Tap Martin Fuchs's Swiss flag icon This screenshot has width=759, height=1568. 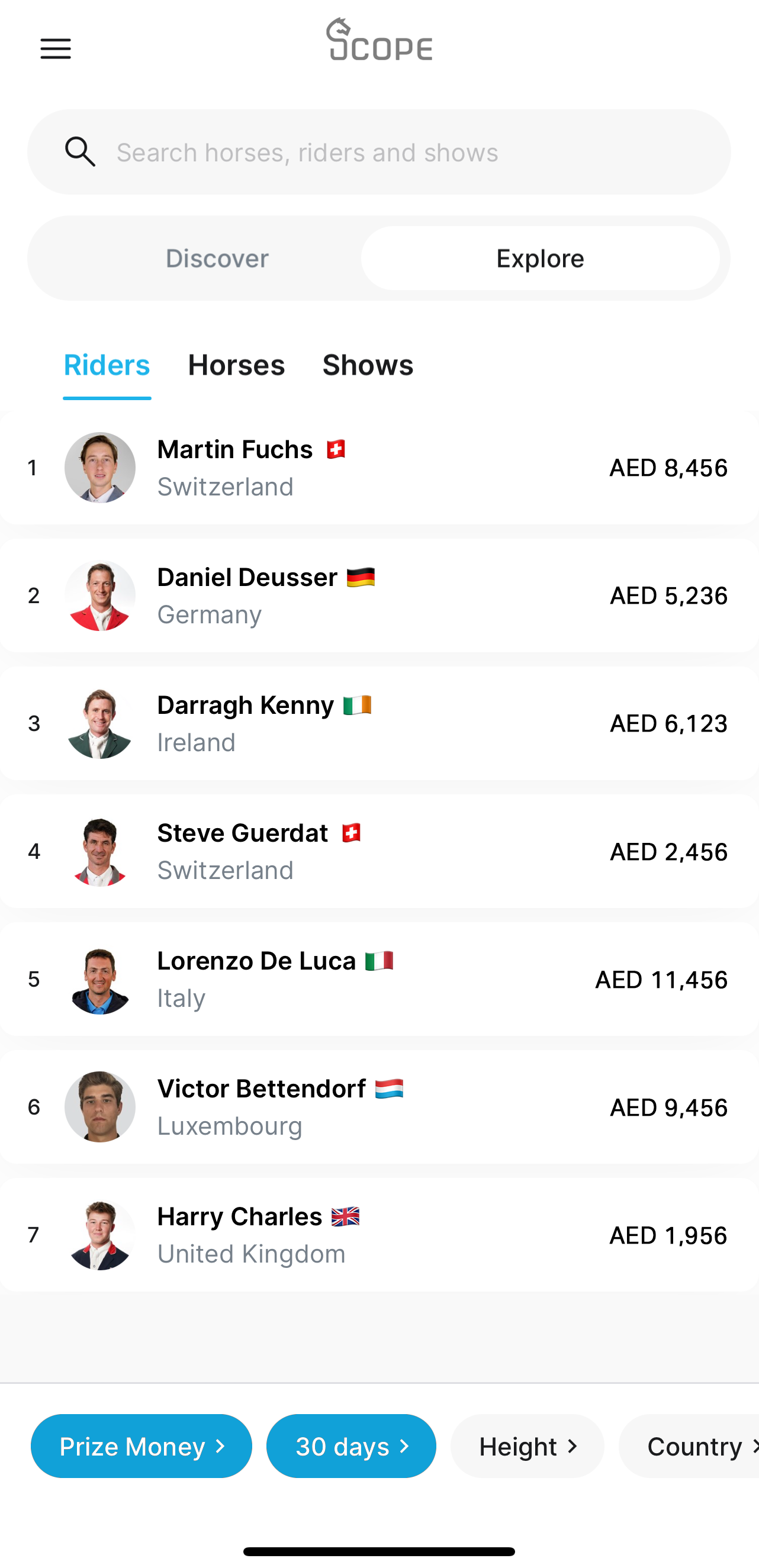tap(335, 449)
